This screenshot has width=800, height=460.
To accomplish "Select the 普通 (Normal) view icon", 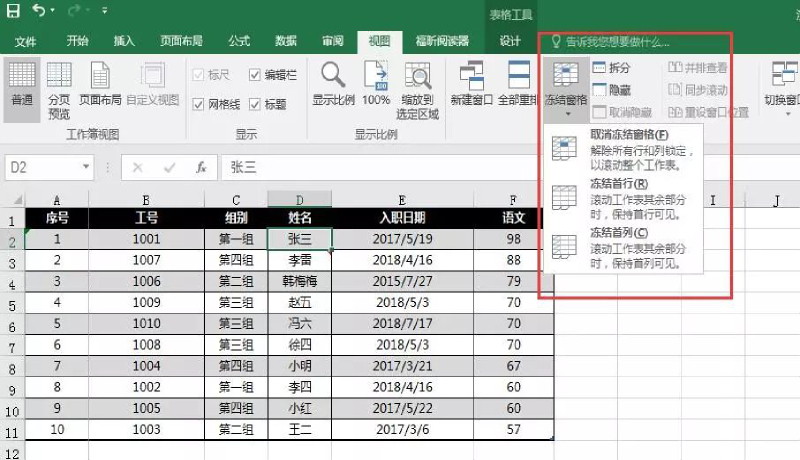I will click(x=21, y=82).
